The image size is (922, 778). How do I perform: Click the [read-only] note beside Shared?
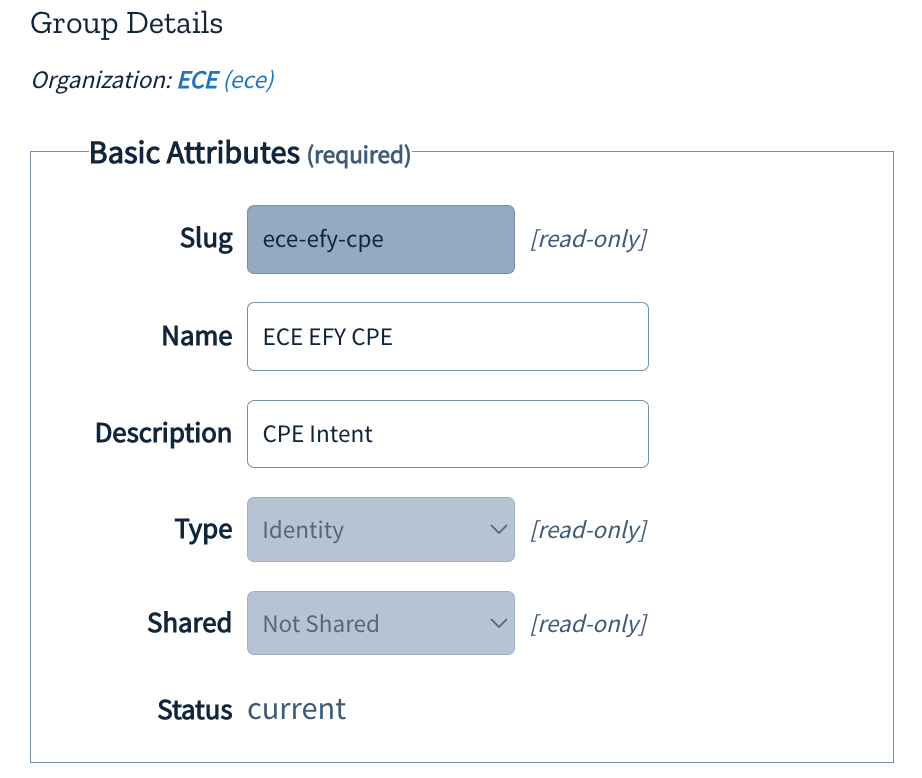pos(588,624)
